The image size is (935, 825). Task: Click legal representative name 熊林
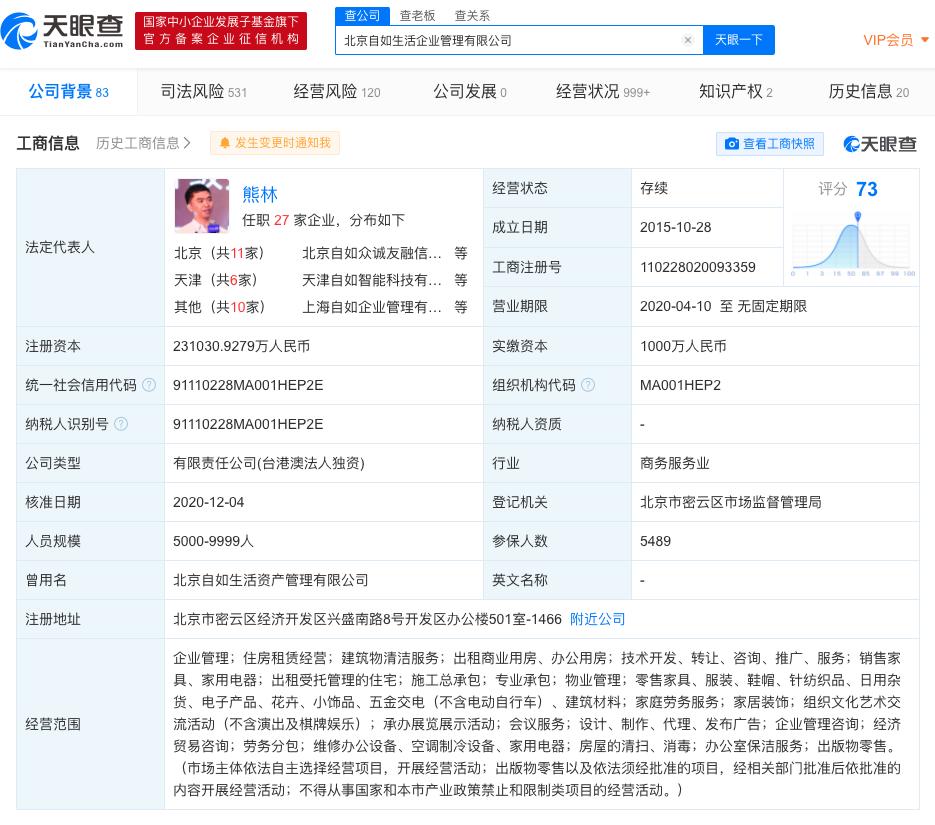(260, 194)
